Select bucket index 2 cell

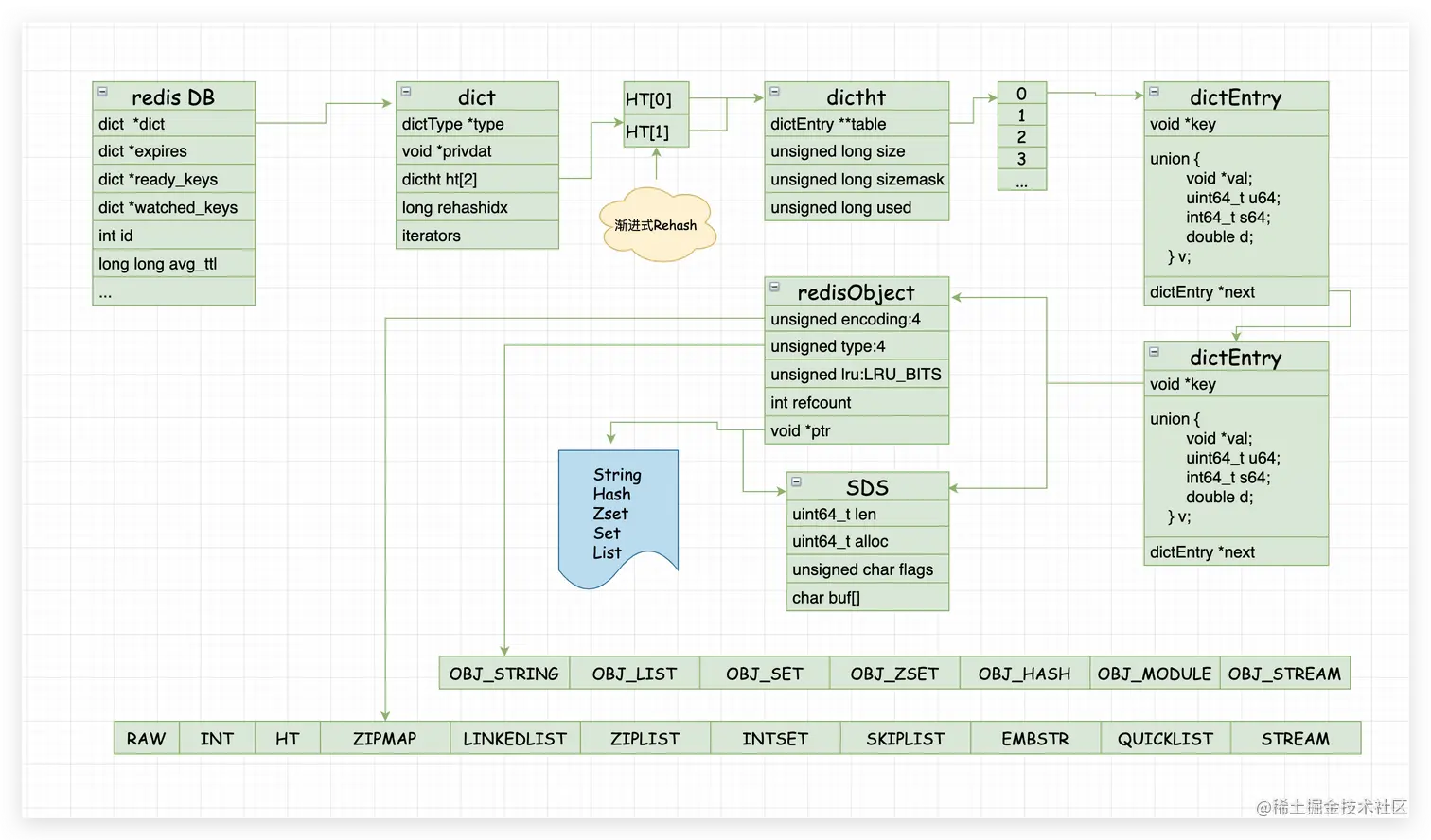click(1022, 137)
